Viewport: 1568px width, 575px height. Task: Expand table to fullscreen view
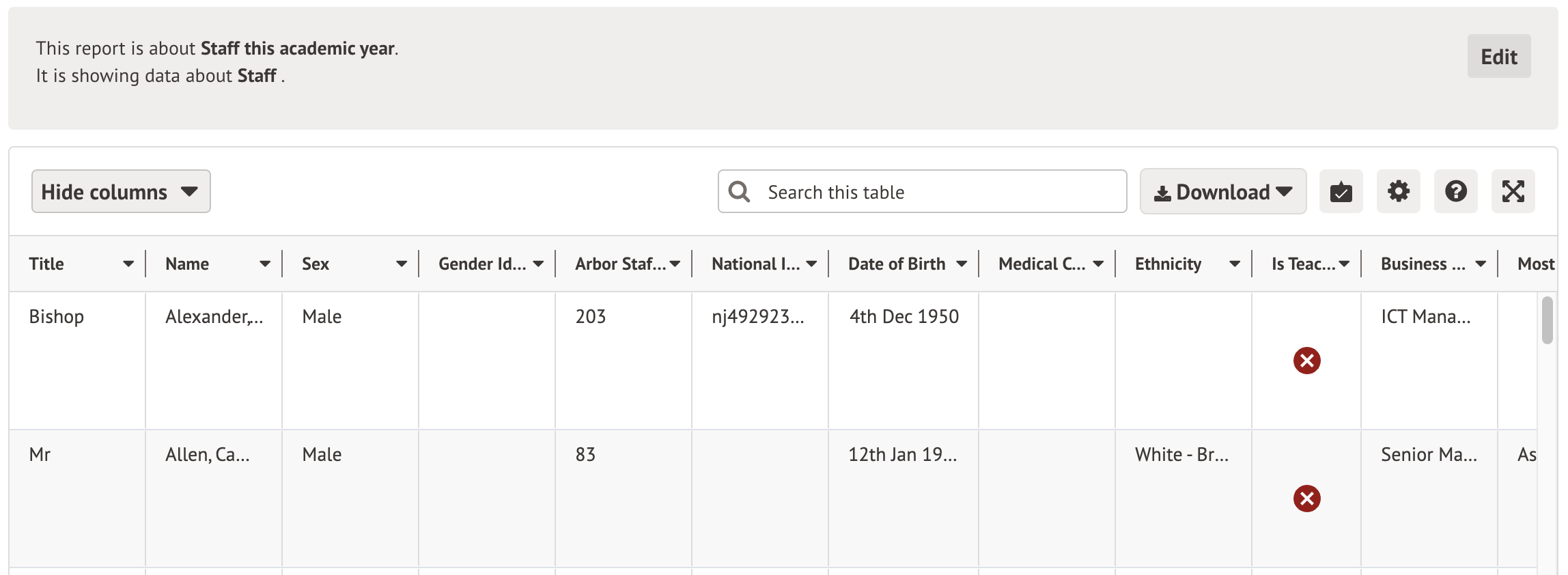1513,192
